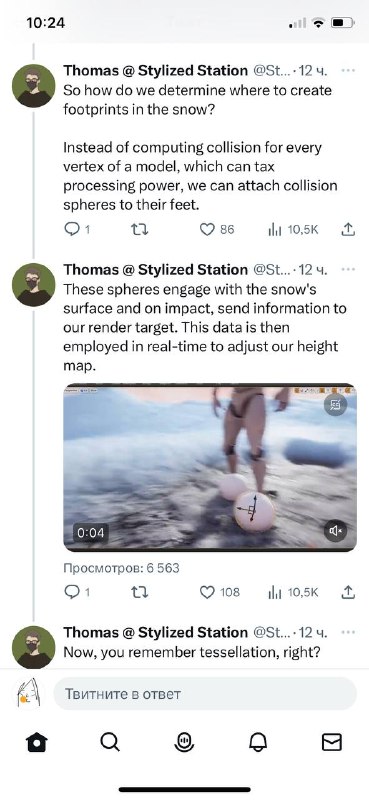Open more options on the video tweet

coord(348,269)
